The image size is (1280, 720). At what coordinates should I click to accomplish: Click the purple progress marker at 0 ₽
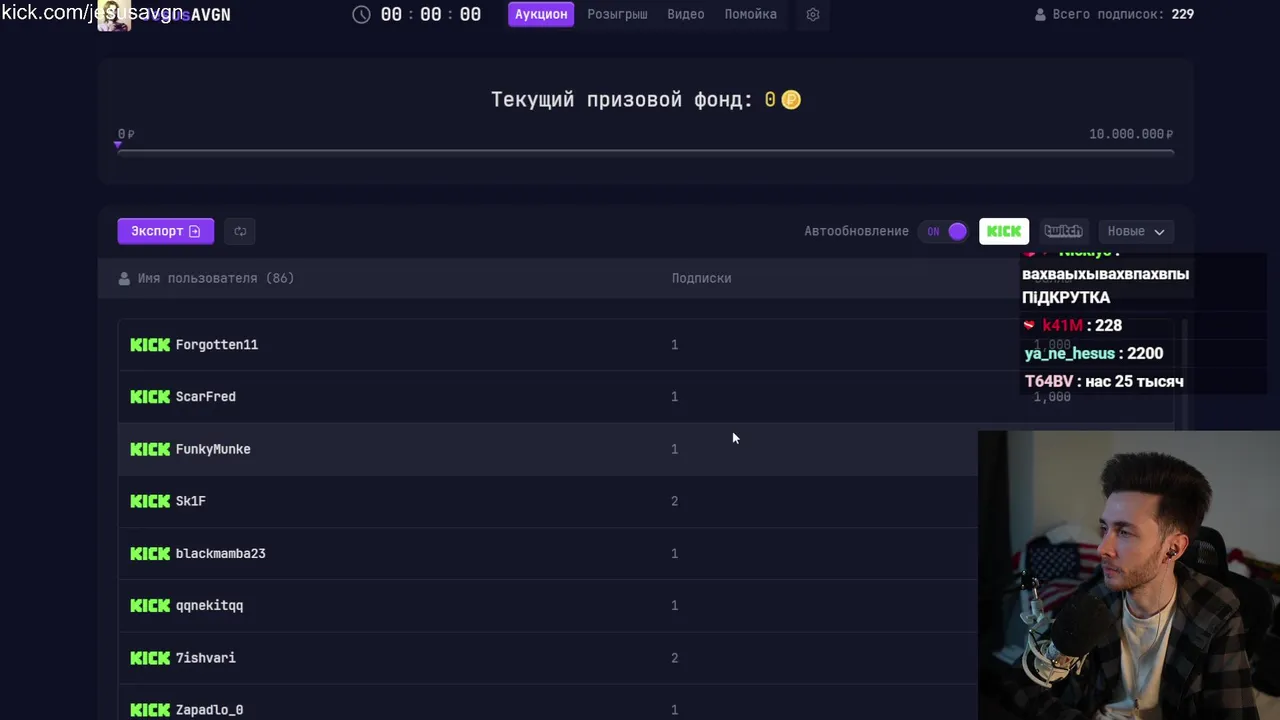click(x=118, y=146)
